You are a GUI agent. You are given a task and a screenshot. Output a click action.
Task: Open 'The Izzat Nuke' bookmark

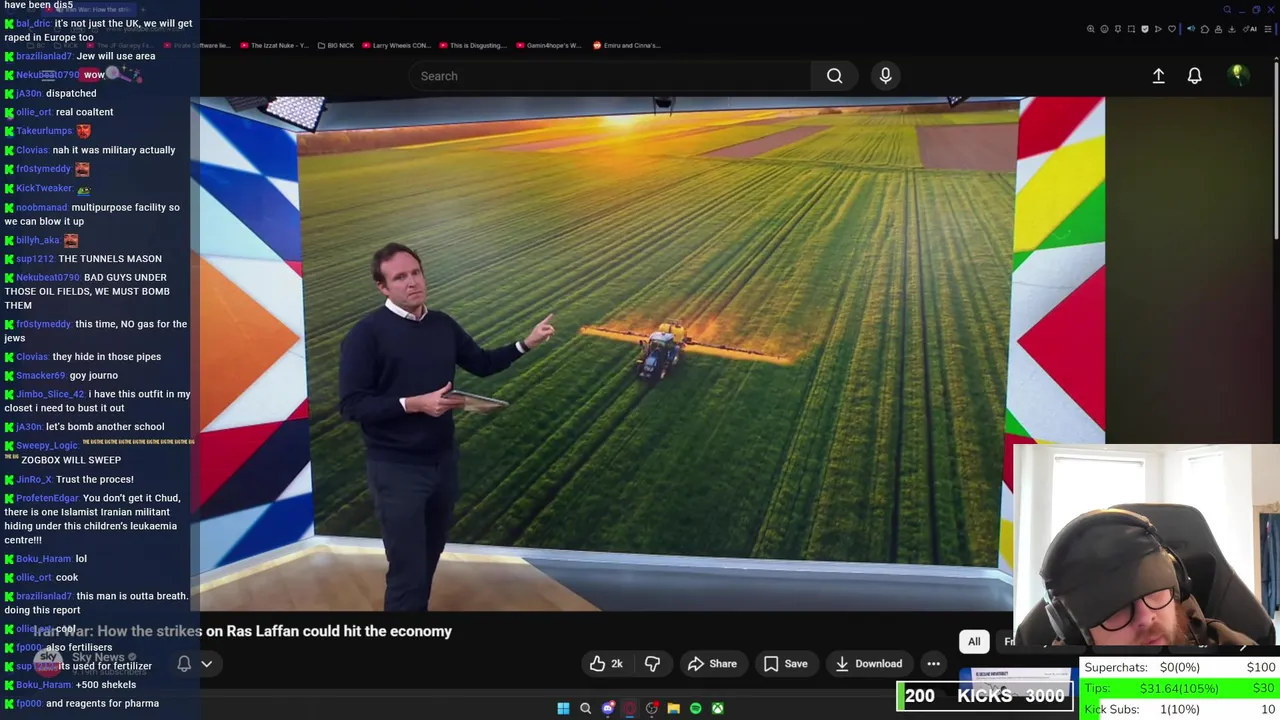[275, 45]
